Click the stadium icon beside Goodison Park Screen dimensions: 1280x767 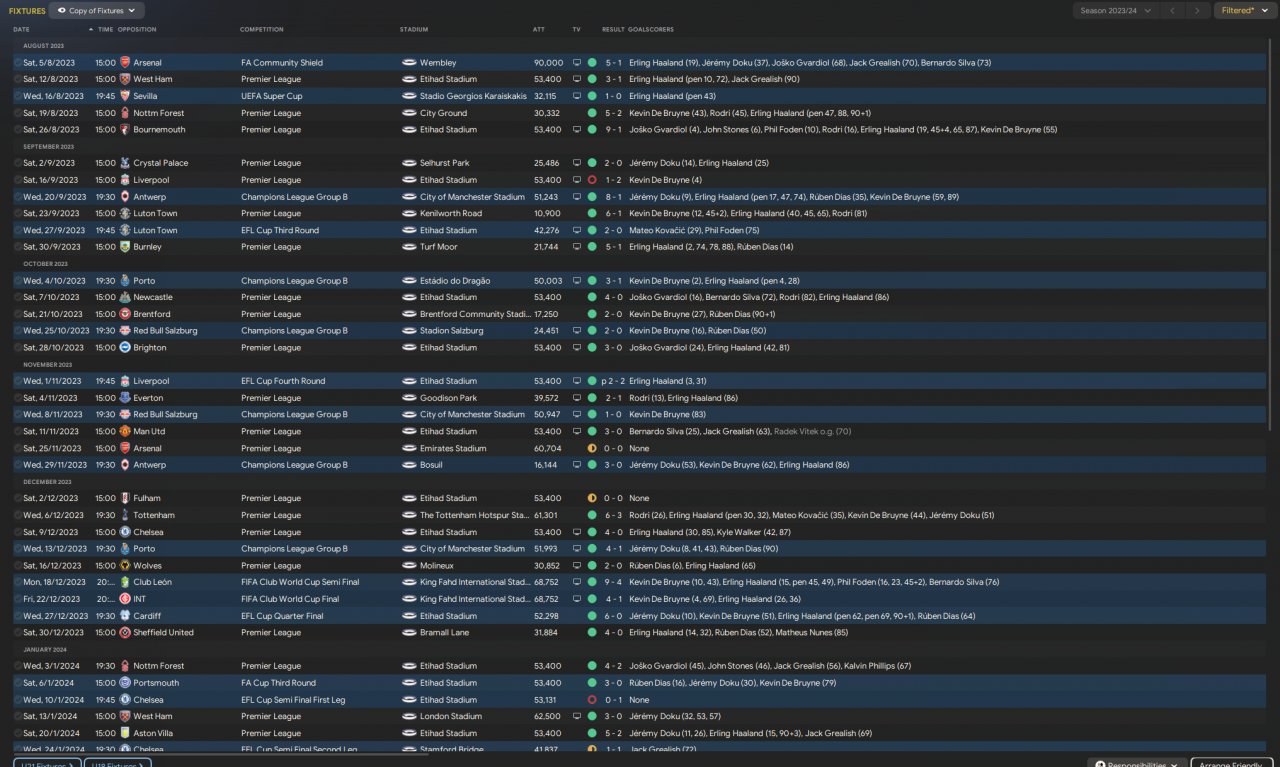tap(409, 398)
